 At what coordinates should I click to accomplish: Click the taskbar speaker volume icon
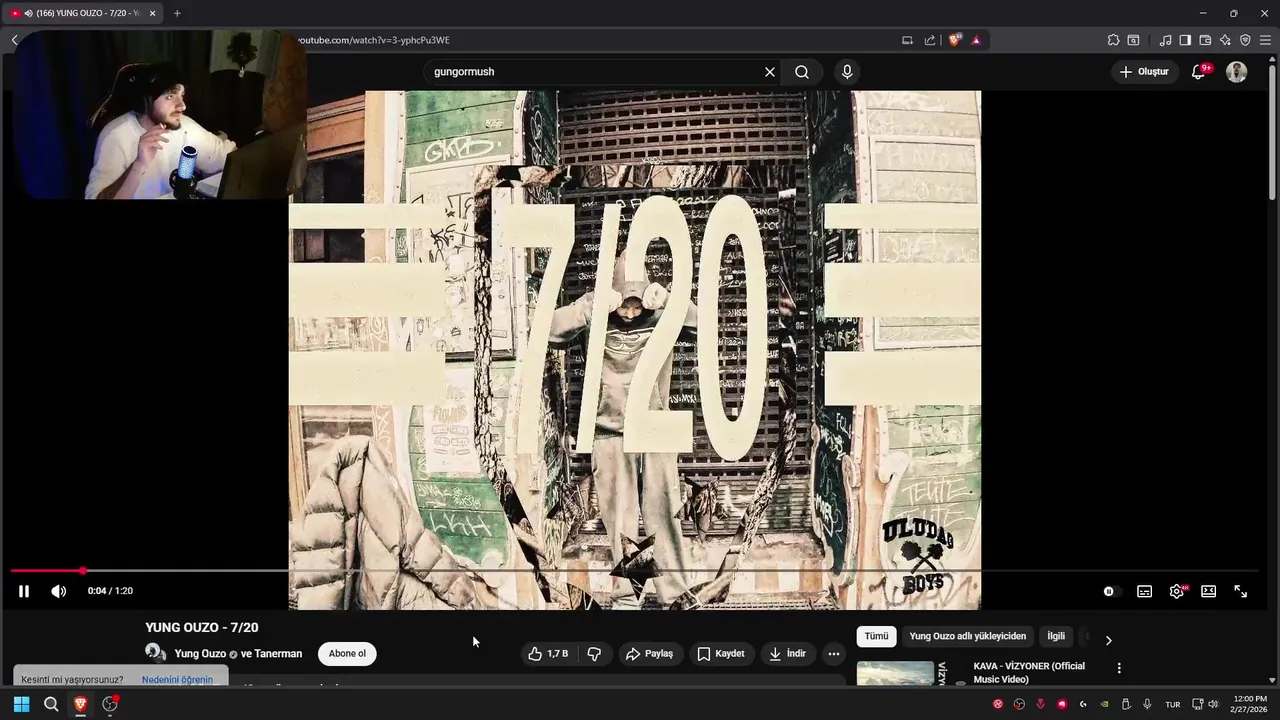pyautogui.click(x=1213, y=704)
